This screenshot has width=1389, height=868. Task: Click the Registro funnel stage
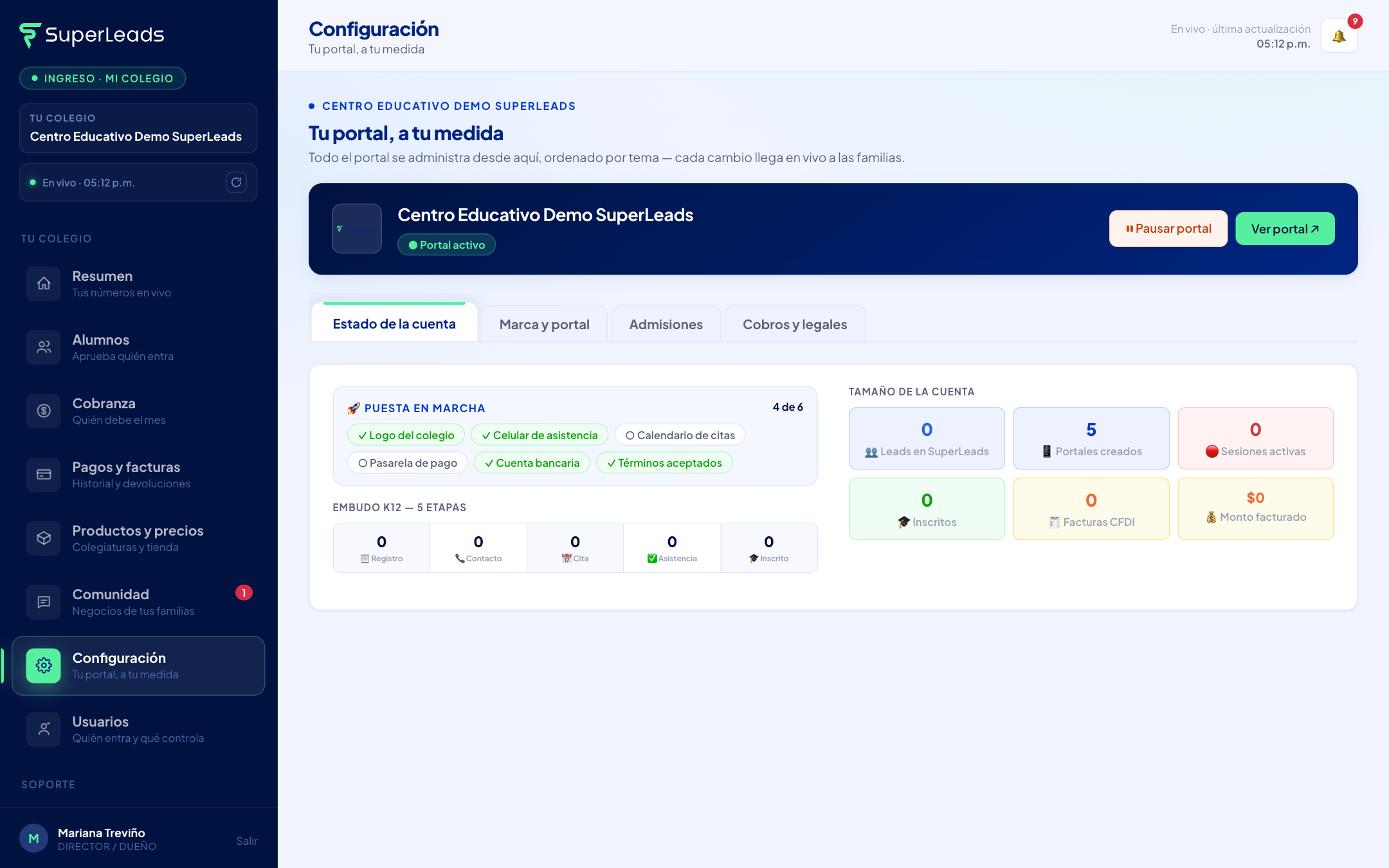tap(382, 548)
